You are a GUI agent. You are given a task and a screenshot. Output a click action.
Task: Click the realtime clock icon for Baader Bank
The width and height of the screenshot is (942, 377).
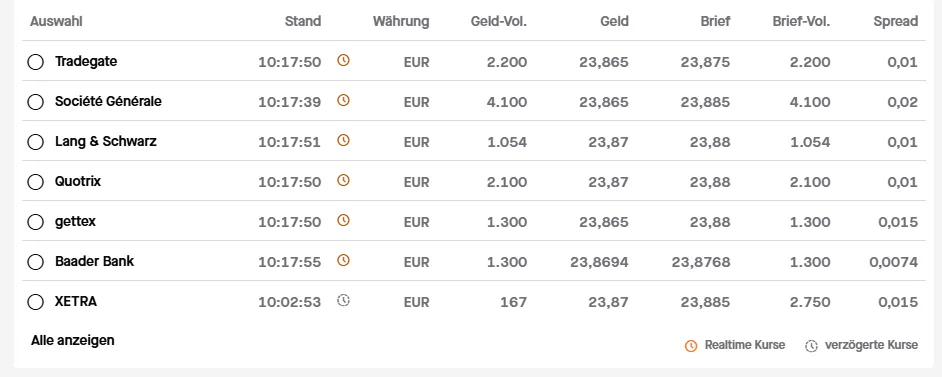(343, 260)
